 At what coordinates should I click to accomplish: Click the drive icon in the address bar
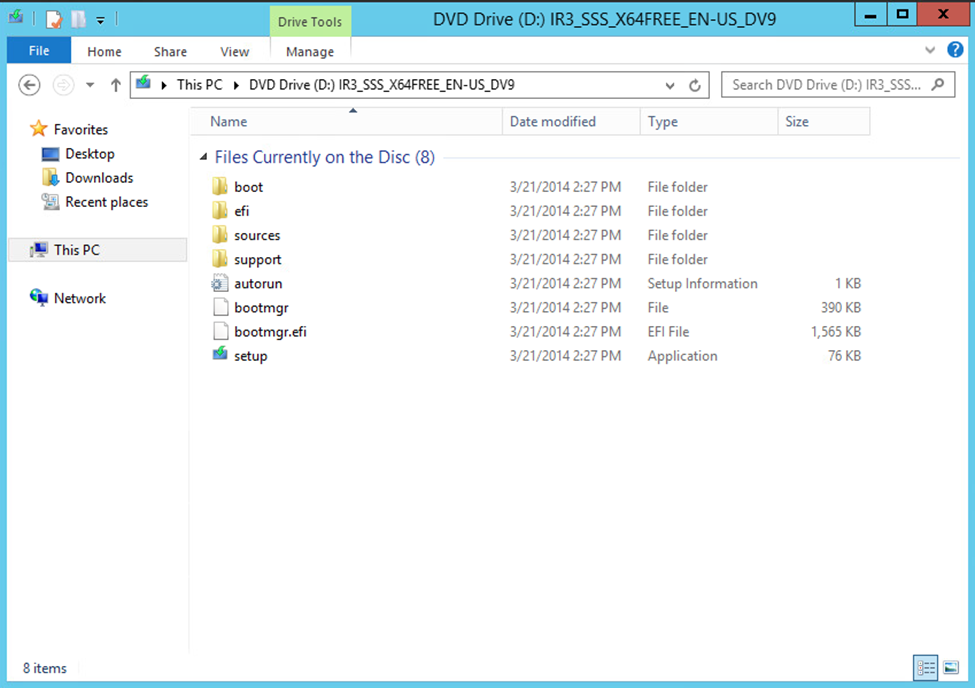[144, 83]
